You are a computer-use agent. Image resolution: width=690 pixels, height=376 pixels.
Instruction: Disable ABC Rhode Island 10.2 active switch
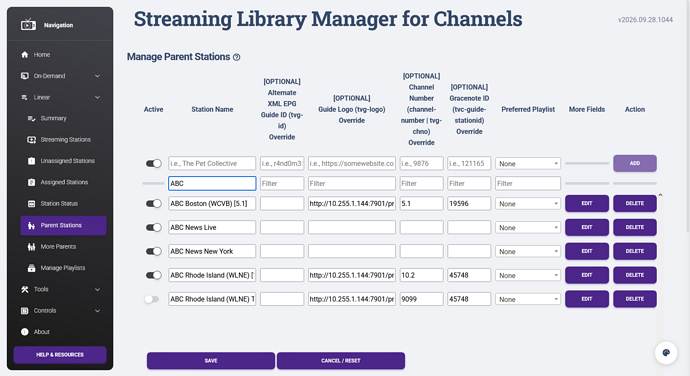pyautogui.click(x=154, y=275)
